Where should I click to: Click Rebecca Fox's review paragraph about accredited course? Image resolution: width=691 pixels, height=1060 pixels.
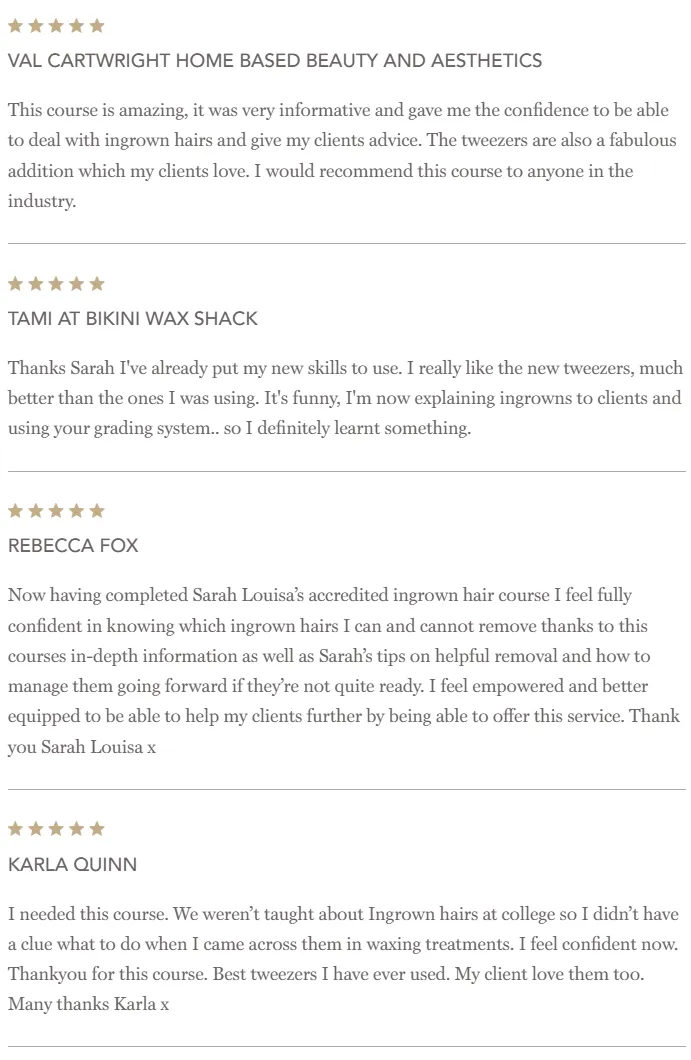tap(344, 671)
